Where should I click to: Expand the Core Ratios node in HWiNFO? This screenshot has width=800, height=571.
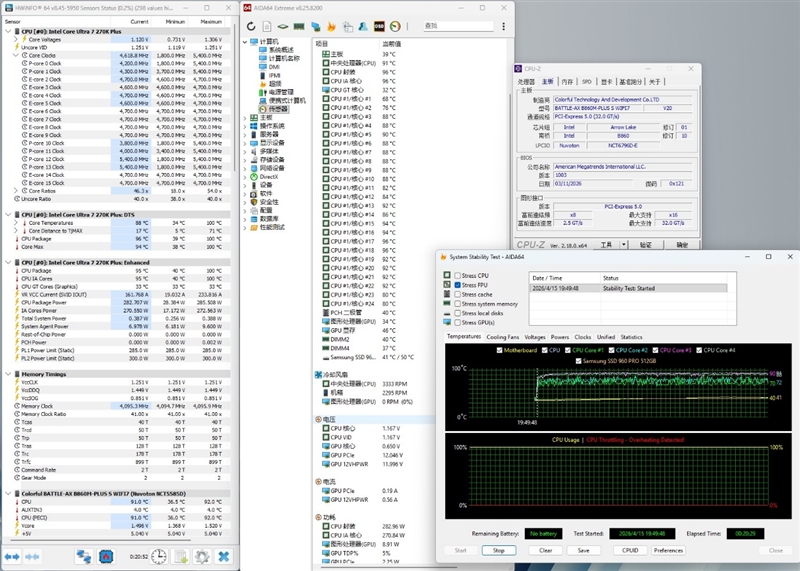tap(16, 191)
